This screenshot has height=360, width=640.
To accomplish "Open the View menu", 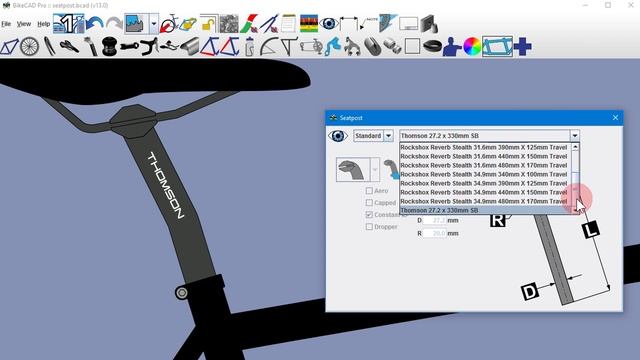I will [x=24, y=24].
